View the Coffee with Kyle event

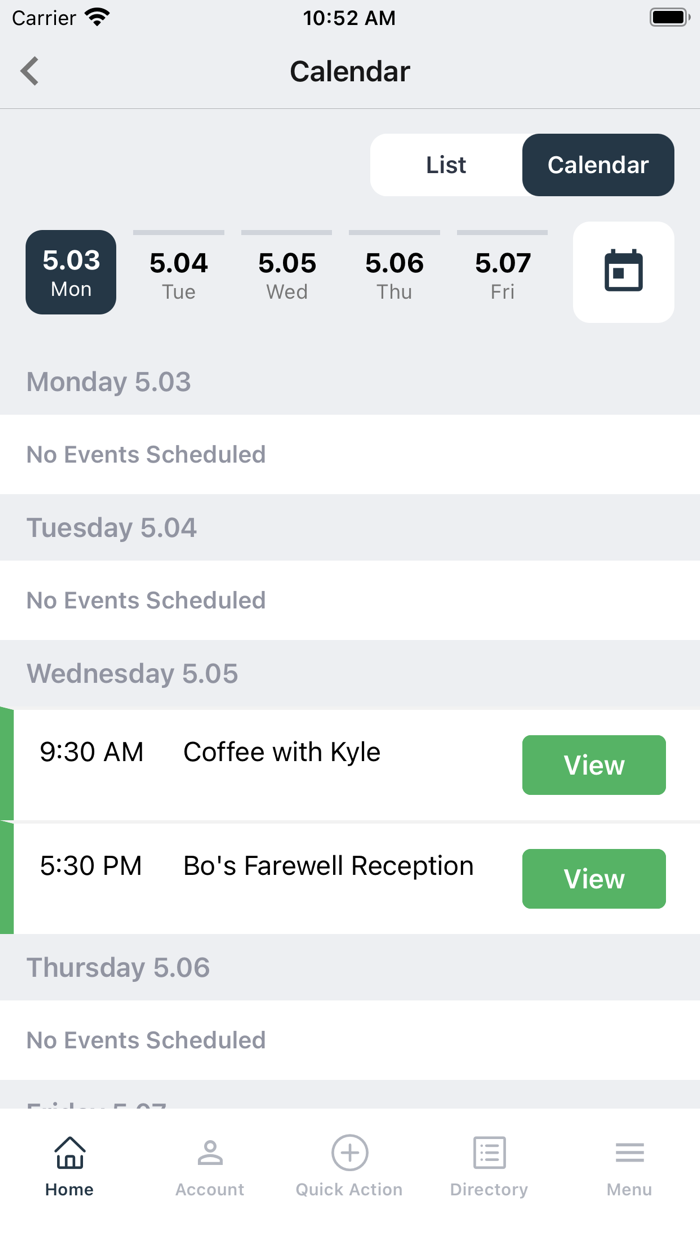[x=594, y=765]
